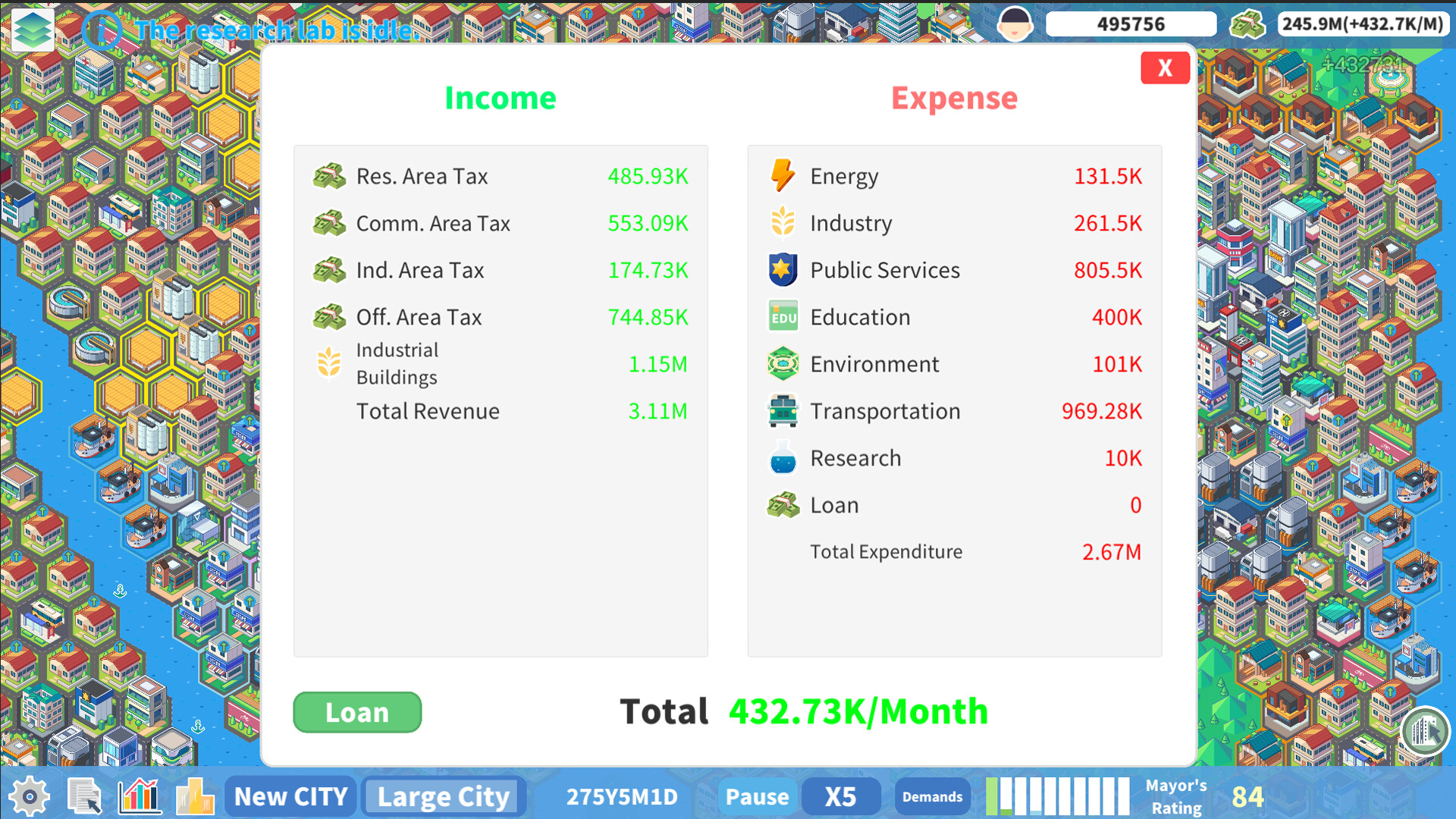Click the mayor avatar icon
Image resolution: width=1456 pixels, height=819 pixels.
coord(1015,24)
